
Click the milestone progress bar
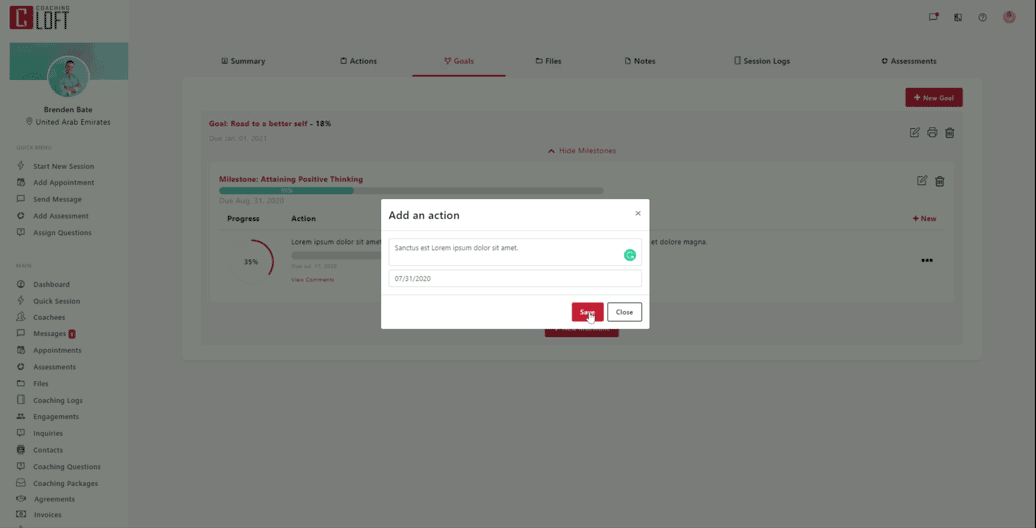[411, 190]
